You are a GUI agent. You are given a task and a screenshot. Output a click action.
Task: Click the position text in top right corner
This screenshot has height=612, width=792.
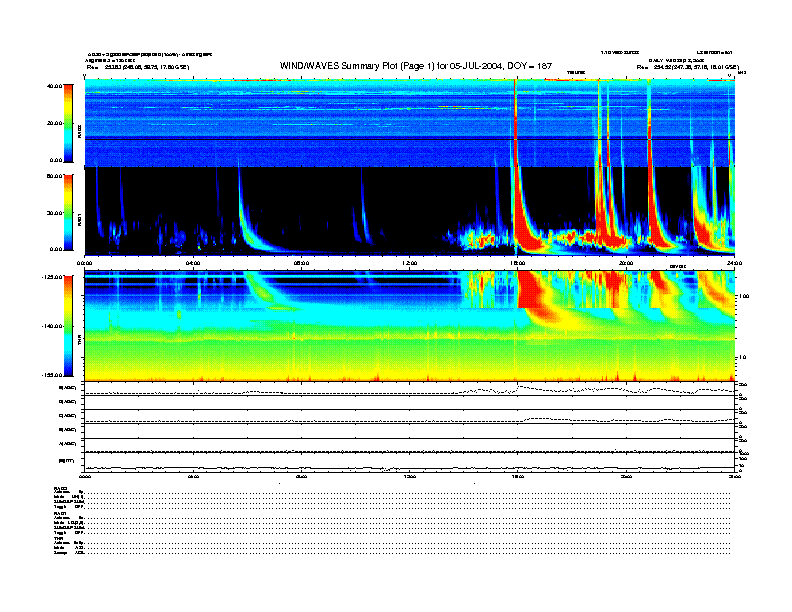click(x=687, y=67)
